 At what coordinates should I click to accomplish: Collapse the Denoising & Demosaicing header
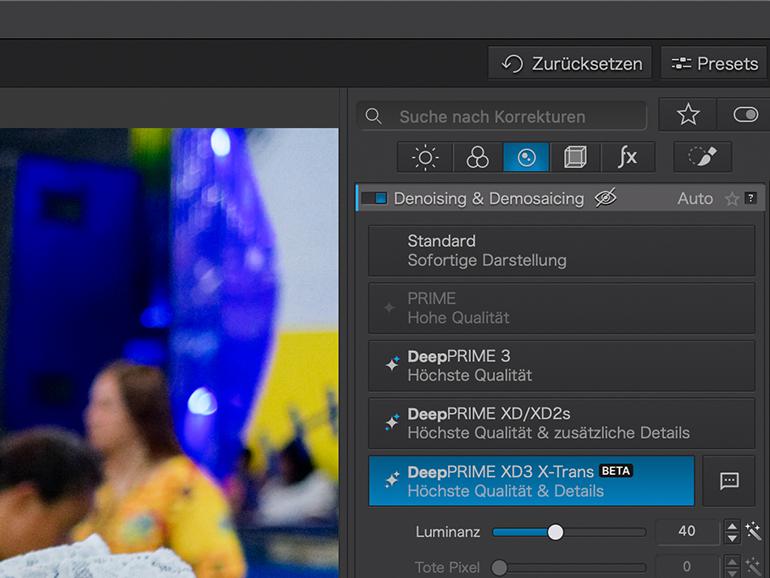pyautogui.click(x=560, y=198)
